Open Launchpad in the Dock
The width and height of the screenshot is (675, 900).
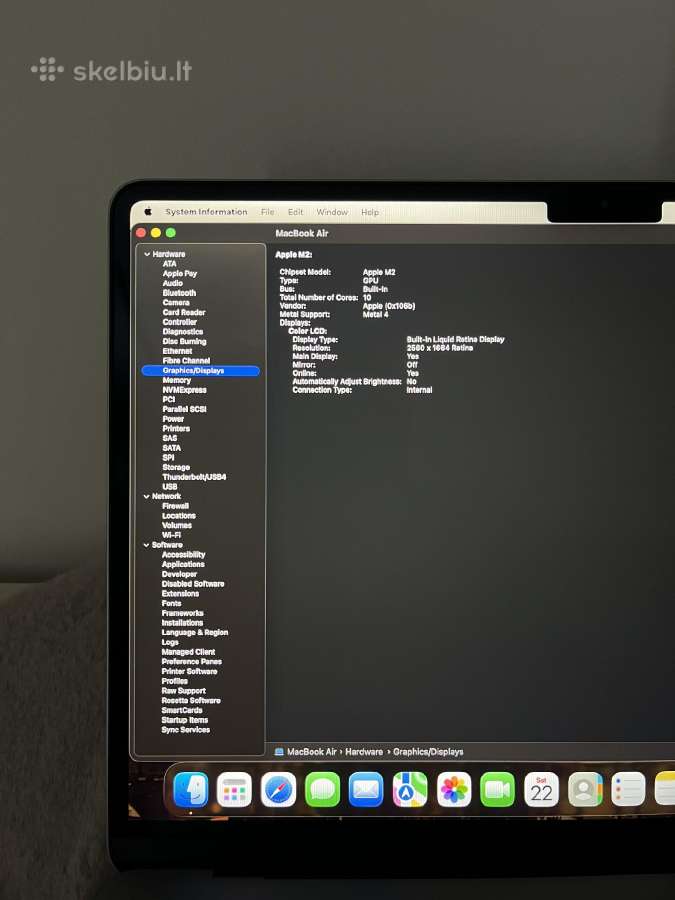coord(234,790)
